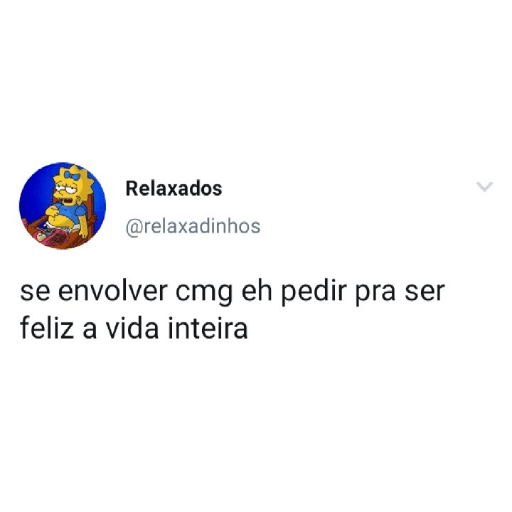Click the word 'eh' in the tweet
512x512 pixels.
[x=257, y=291]
